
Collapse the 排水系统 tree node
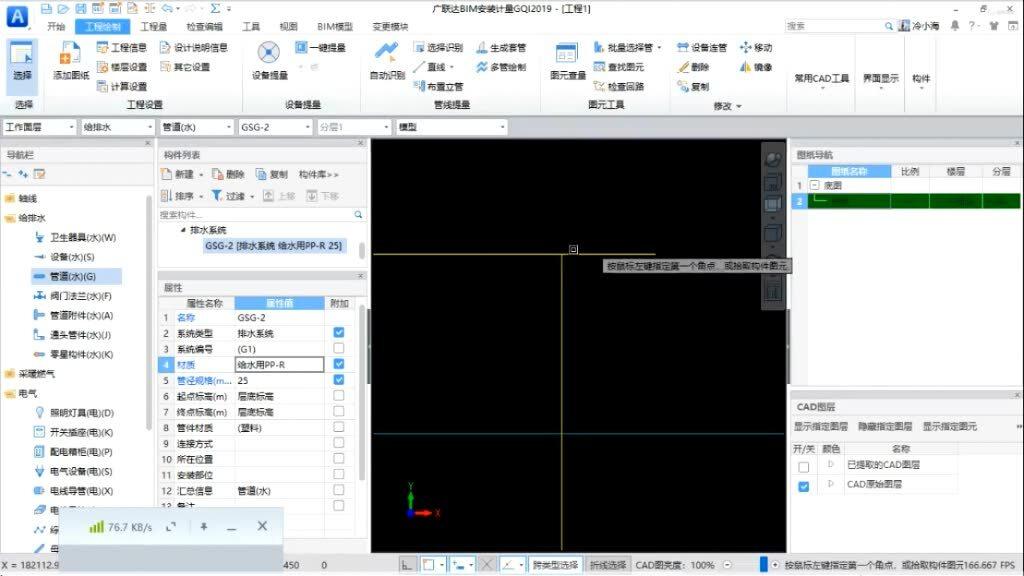tap(183, 231)
